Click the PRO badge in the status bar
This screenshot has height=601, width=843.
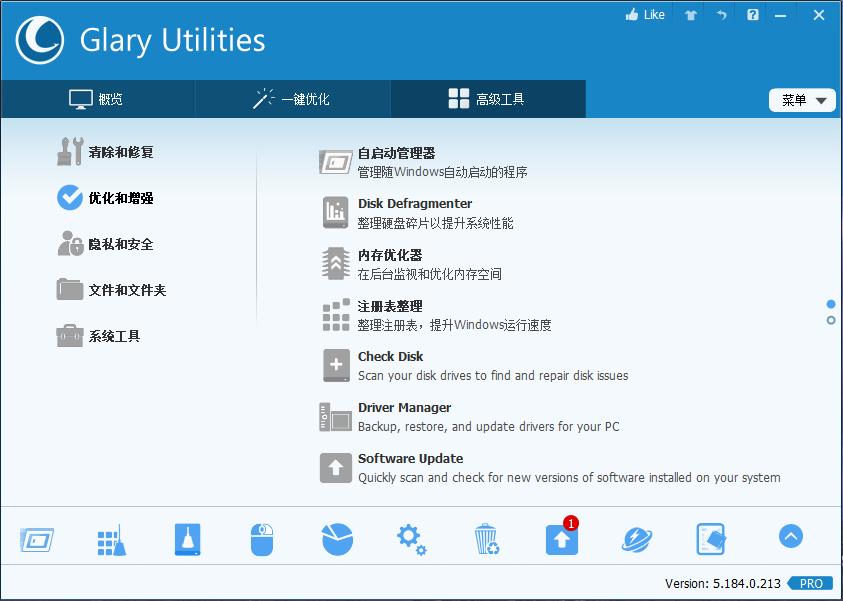point(810,583)
